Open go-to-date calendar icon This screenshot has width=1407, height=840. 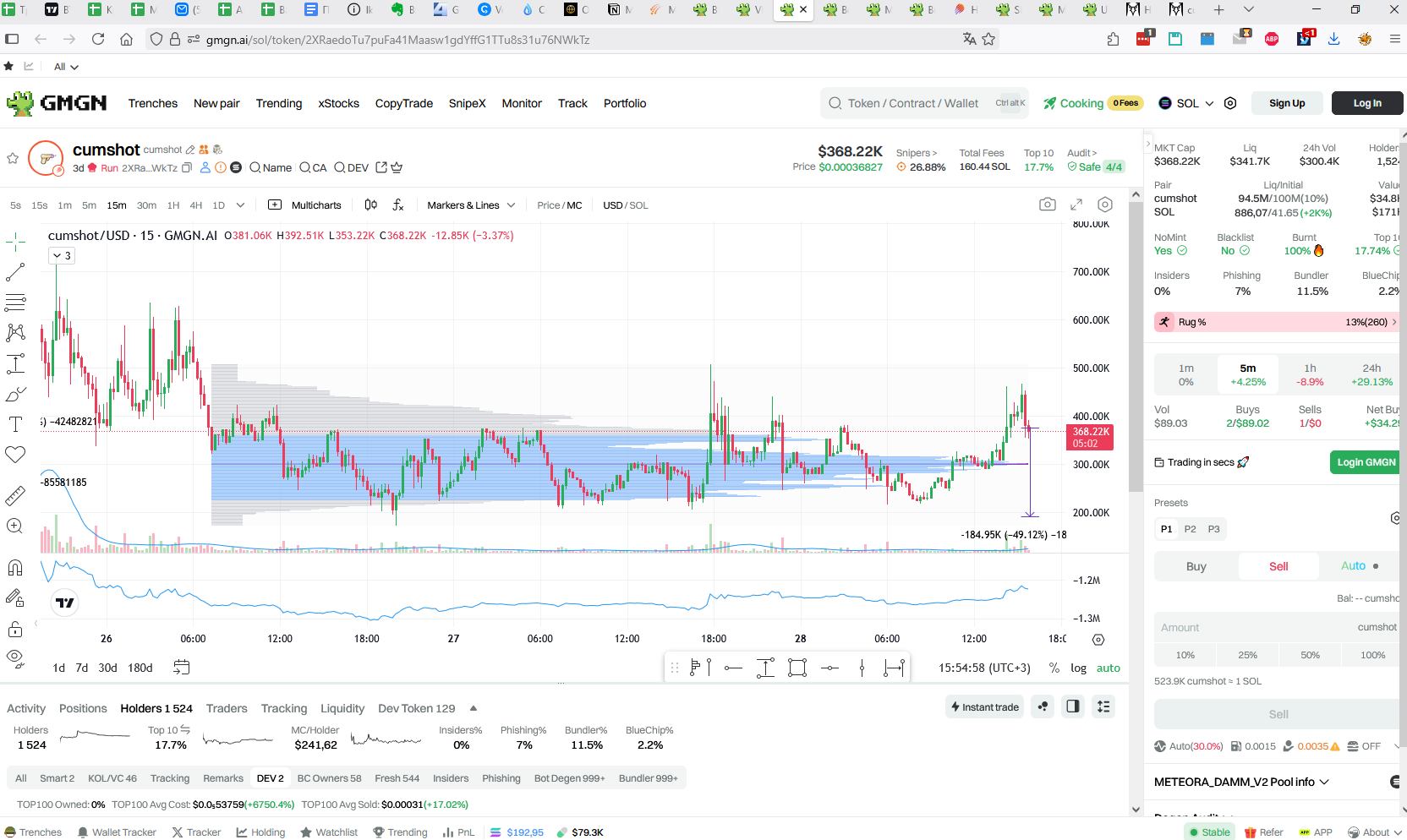point(181,668)
